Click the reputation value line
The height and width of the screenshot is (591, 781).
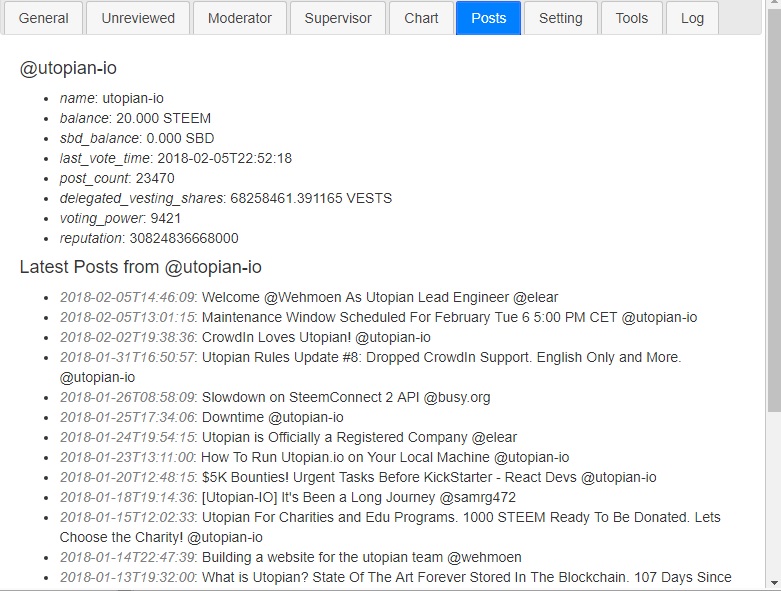click(x=149, y=238)
